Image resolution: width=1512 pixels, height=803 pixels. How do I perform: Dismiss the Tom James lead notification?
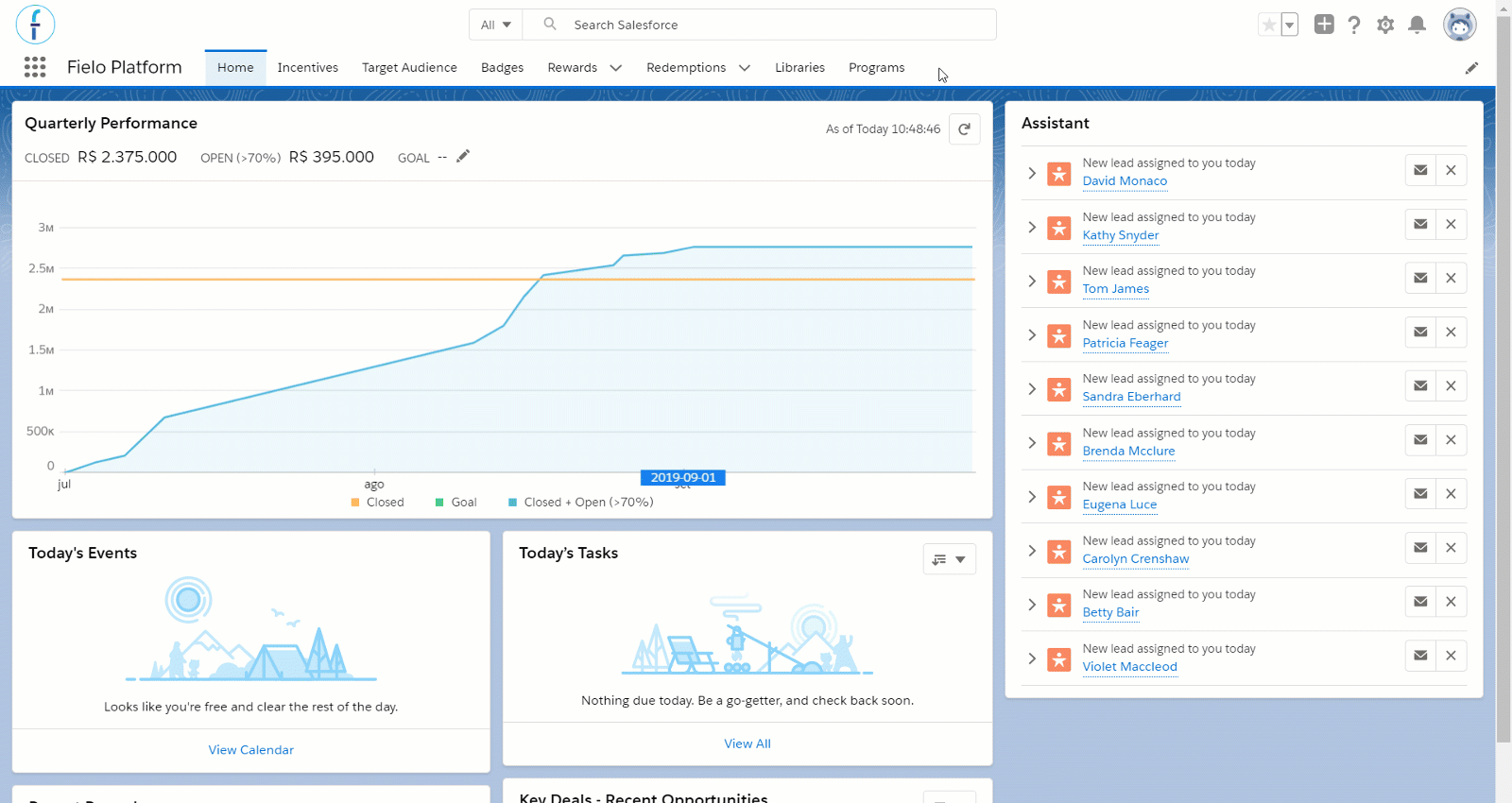point(1451,278)
